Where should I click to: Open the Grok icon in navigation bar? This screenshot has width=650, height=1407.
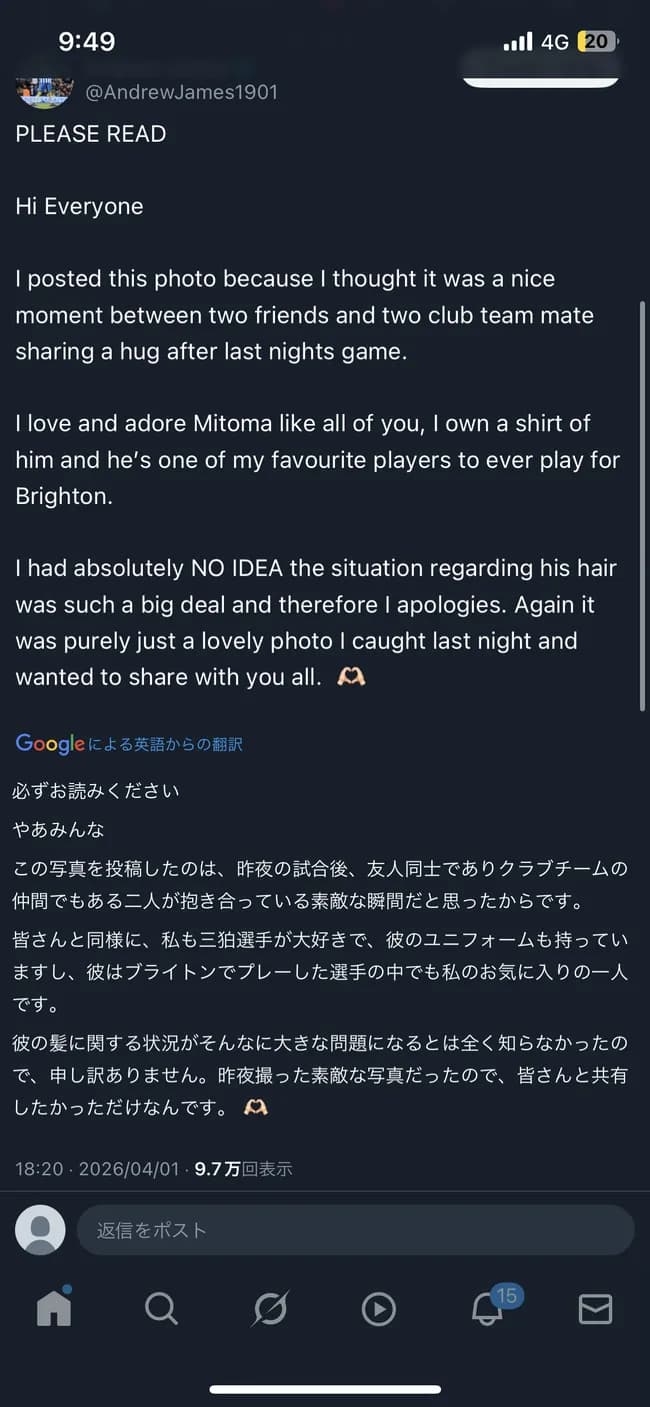(x=270, y=1307)
